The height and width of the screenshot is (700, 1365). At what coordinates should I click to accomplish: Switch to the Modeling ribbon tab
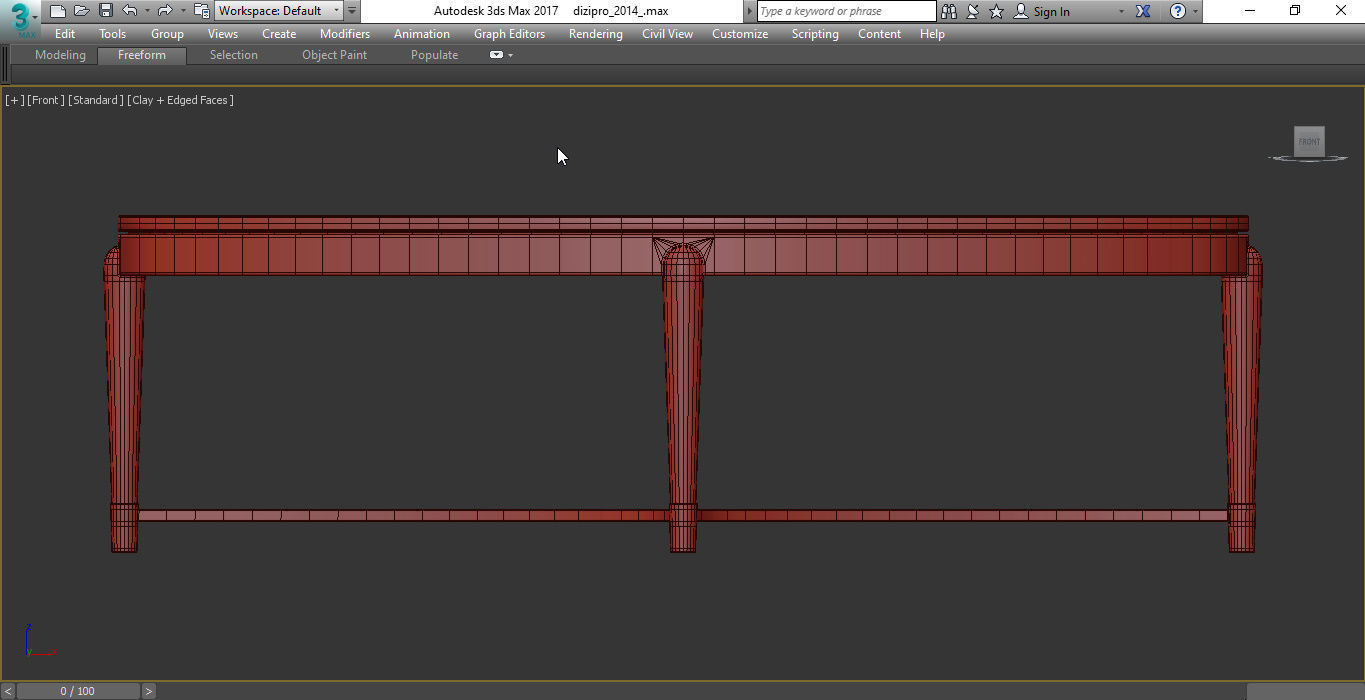(x=60, y=55)
